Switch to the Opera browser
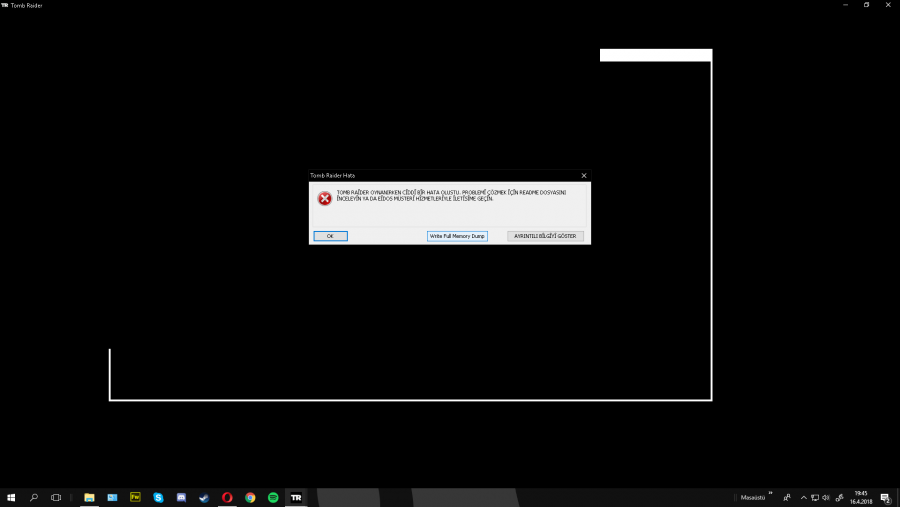This screenshot has width=900, height=507. tap(227, 497)
